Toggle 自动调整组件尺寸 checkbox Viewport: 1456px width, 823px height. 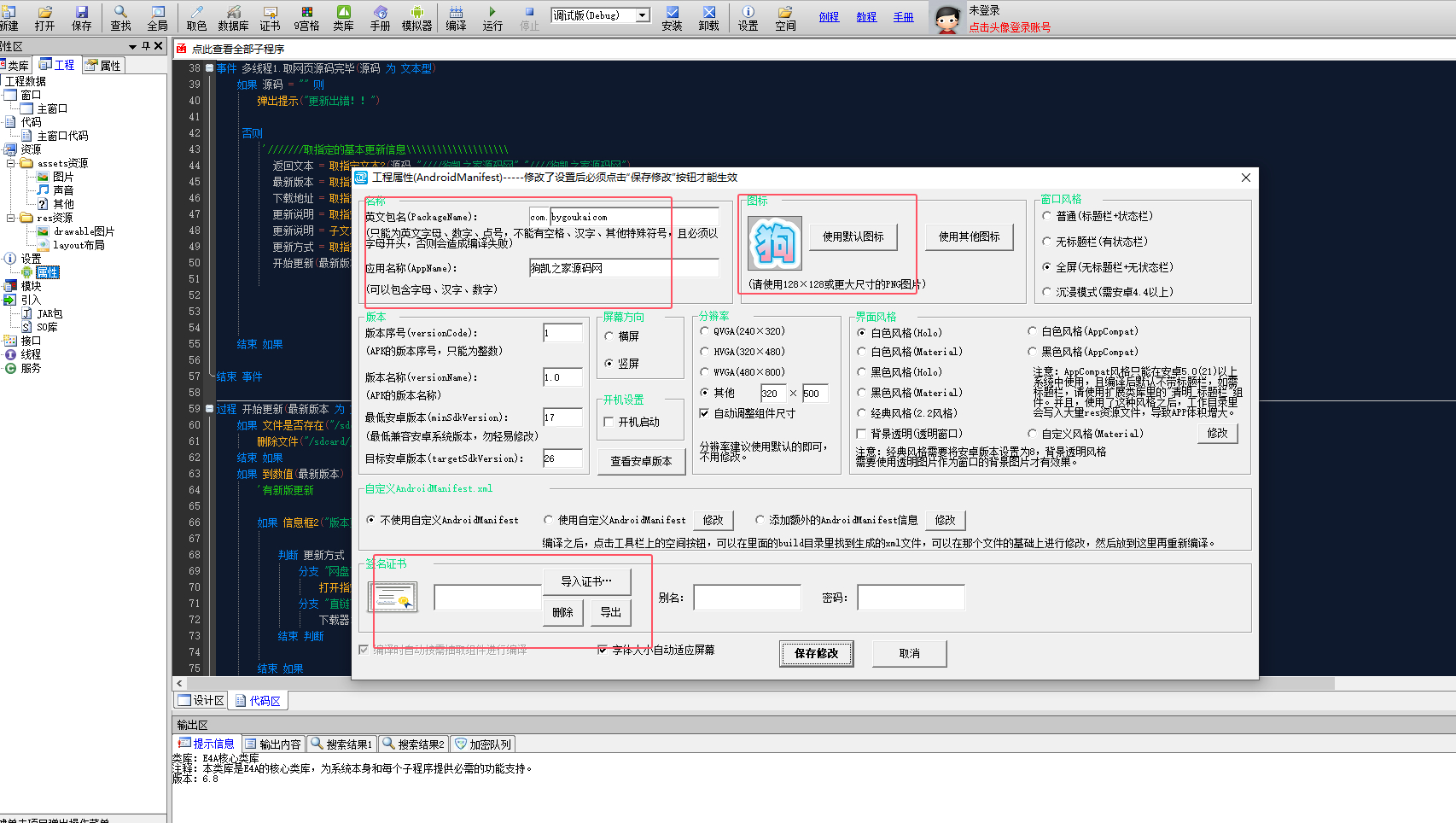point(704,413)
